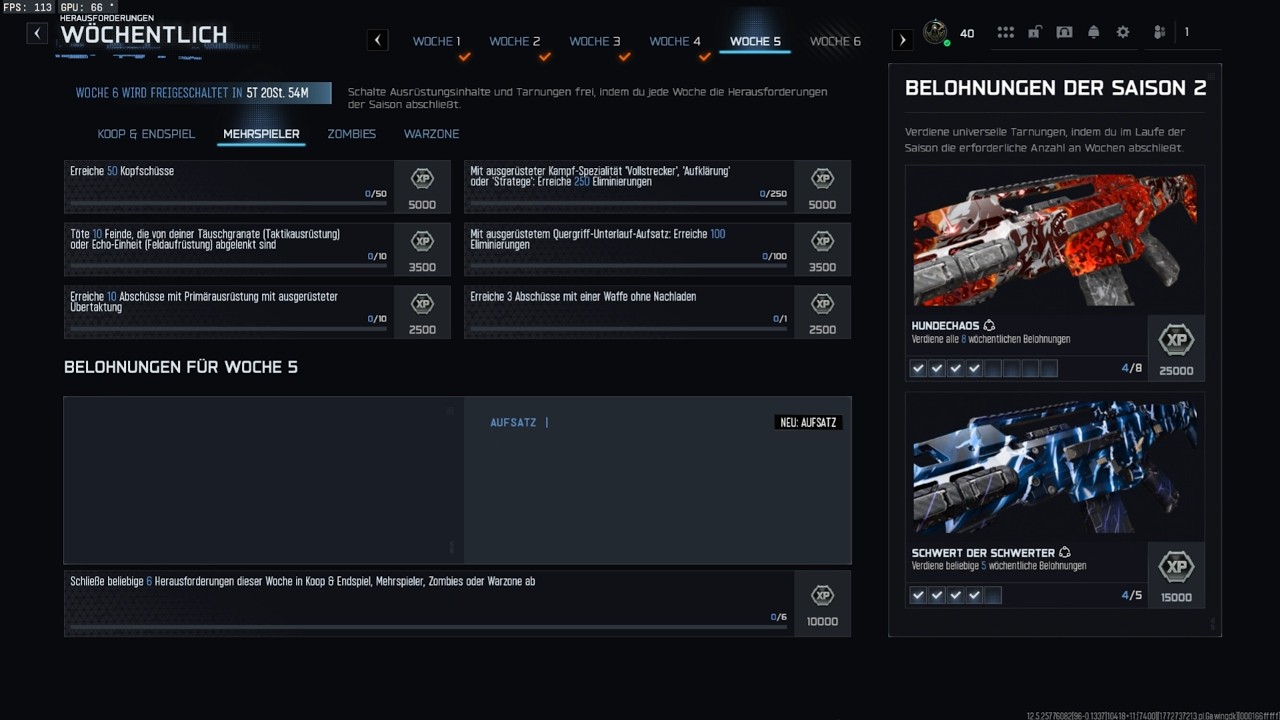
Task: Switch to WOCHE 4 tab
Action: [x=675, y=41]
